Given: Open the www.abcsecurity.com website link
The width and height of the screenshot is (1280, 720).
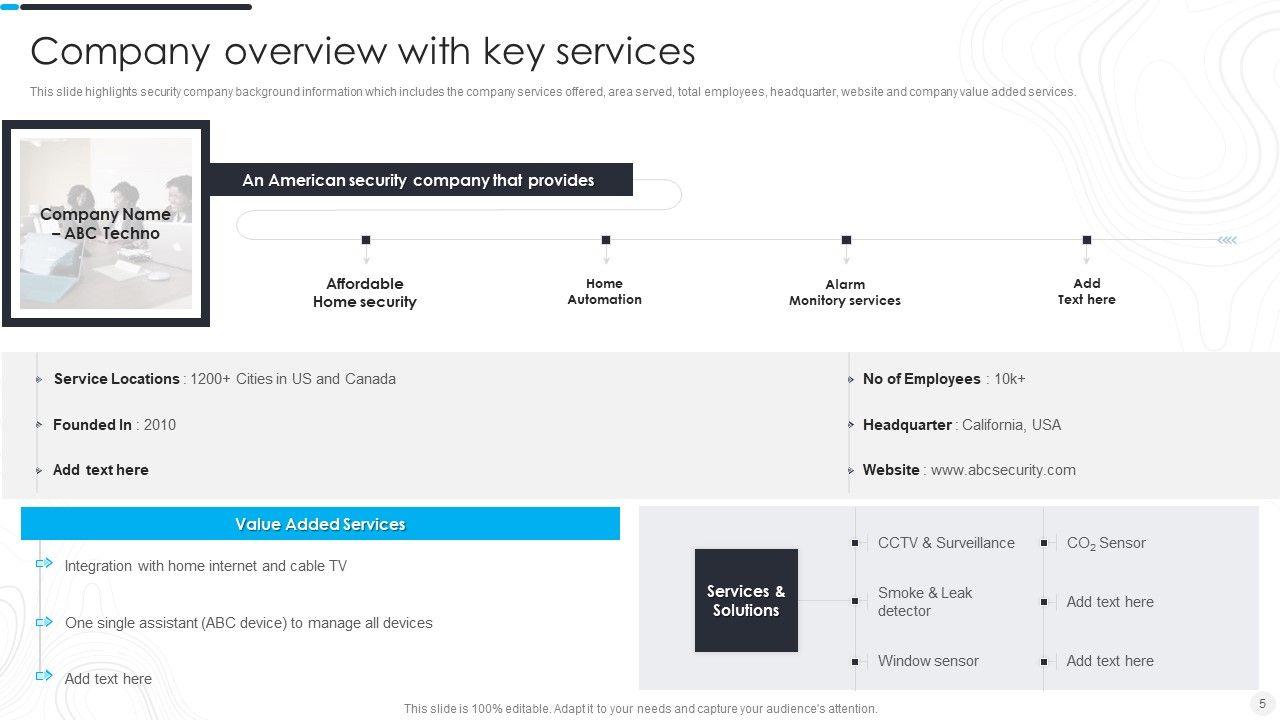Looking at the screenshot, I should coord(1003,470).
